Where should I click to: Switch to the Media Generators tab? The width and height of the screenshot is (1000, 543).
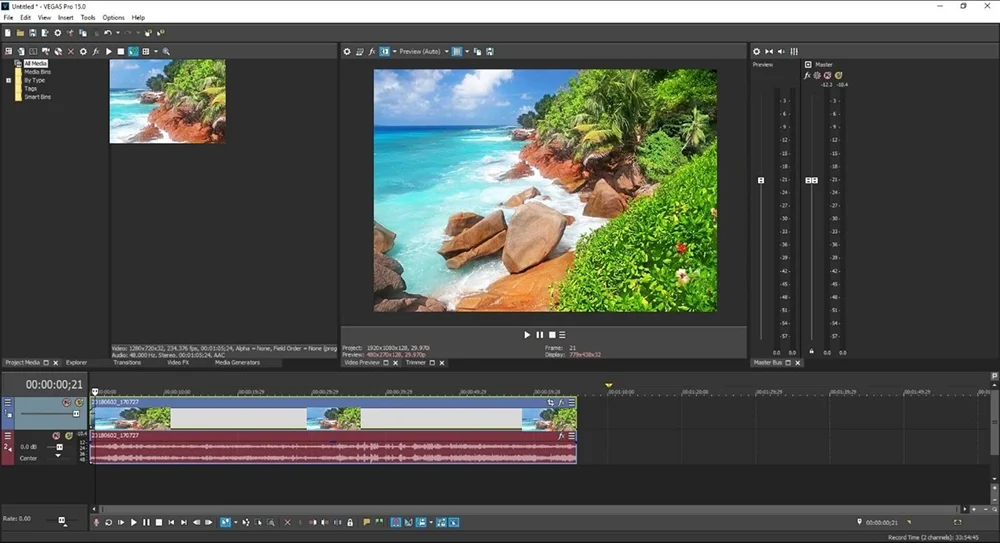coord(237,362)
